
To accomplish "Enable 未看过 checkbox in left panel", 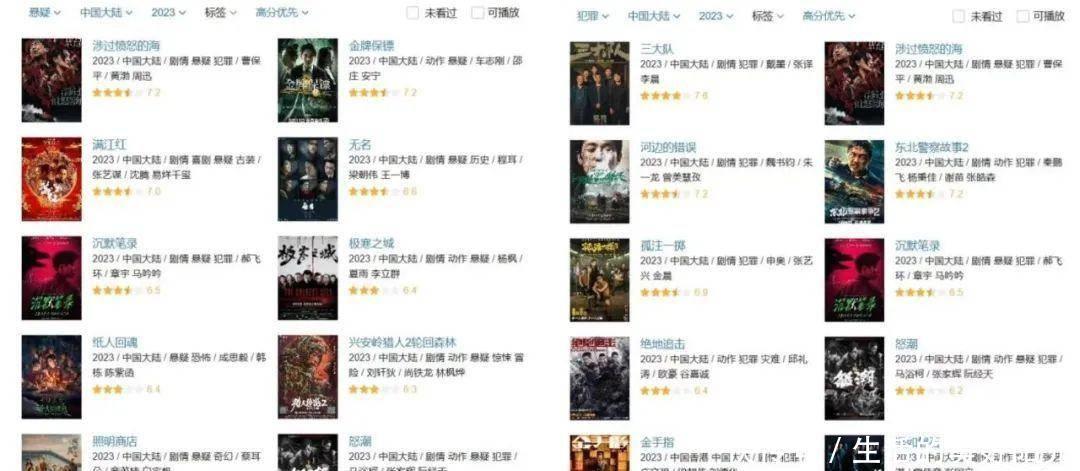I will coord(413,12).
